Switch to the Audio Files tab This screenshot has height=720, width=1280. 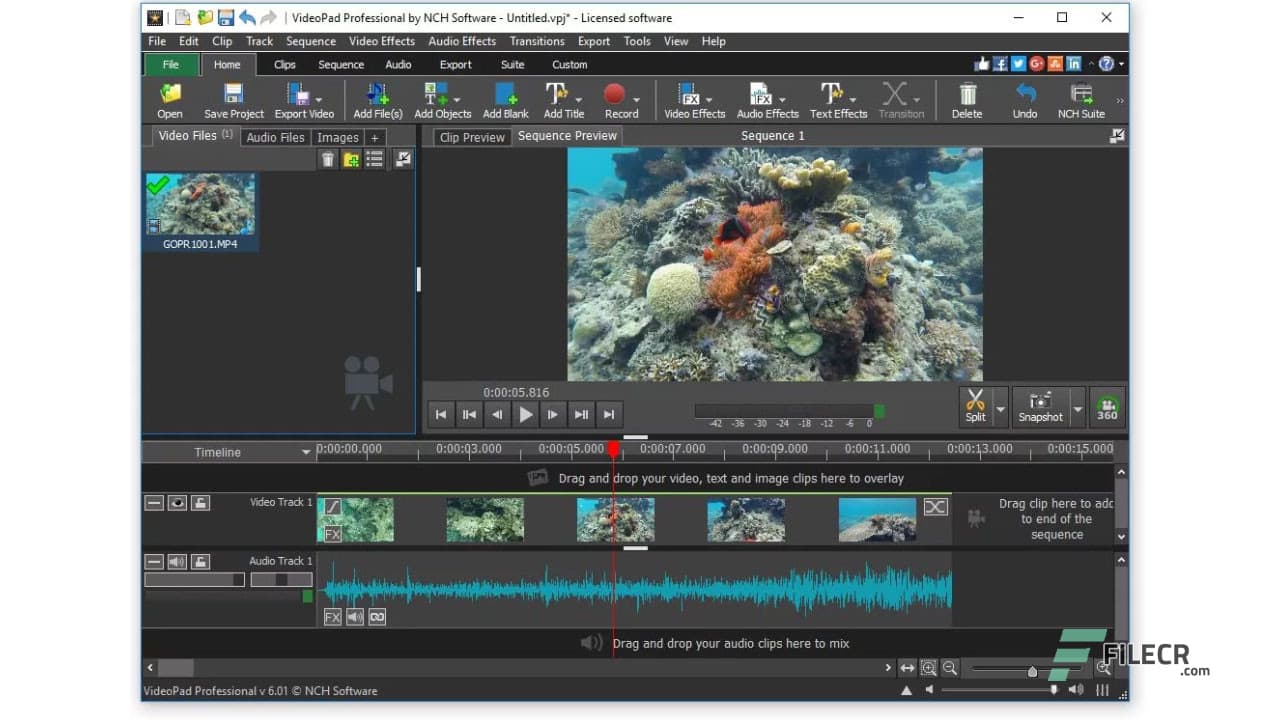pos(275,137)
